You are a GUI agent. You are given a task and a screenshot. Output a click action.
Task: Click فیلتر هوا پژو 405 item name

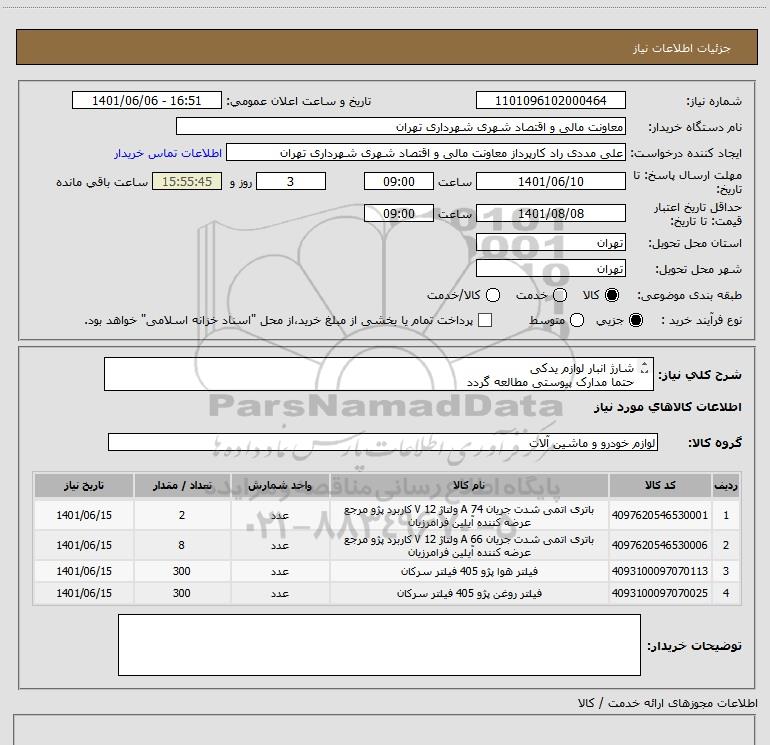(469, 571)
